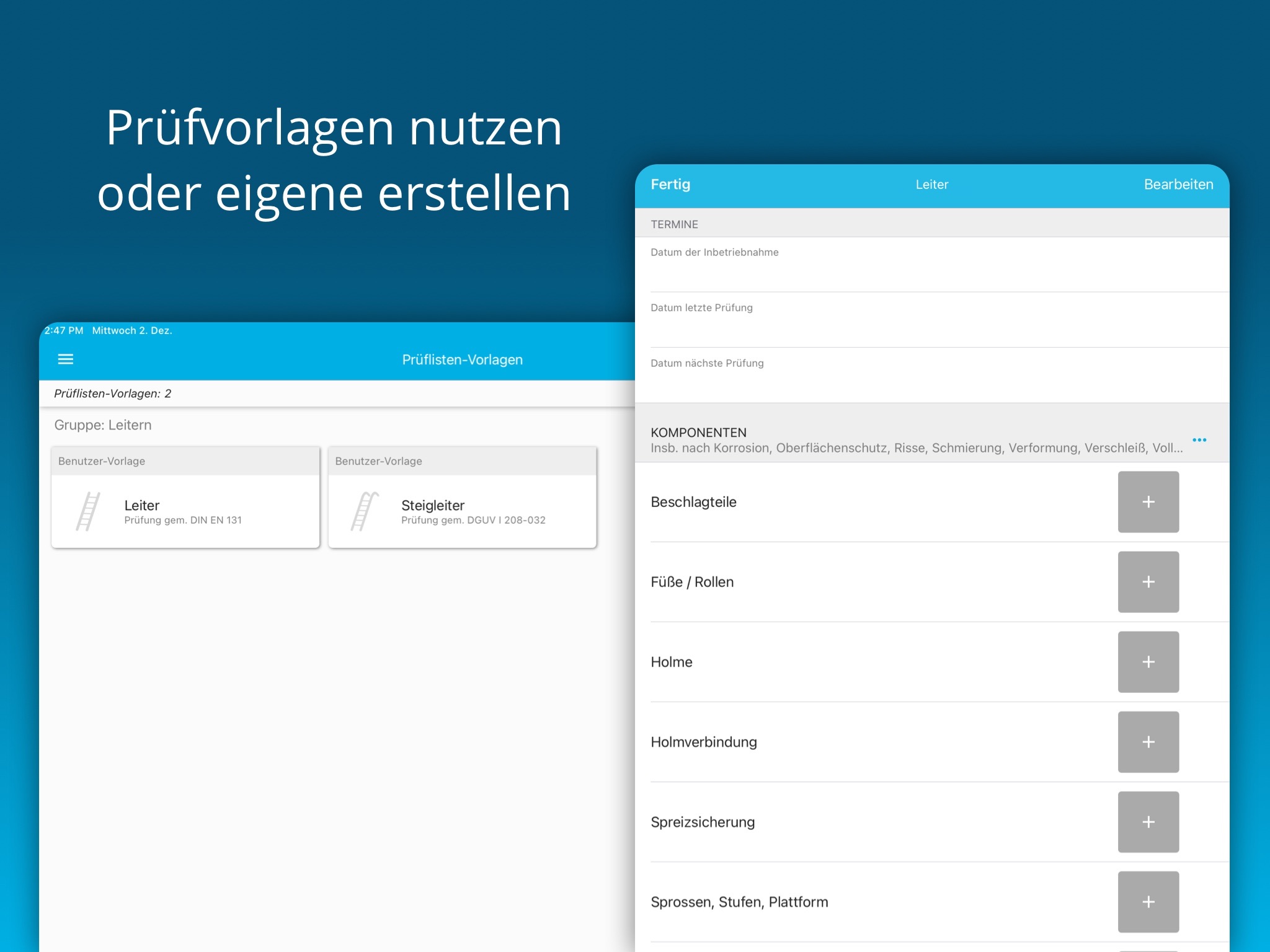Click the Füße / Rollen row label
The width and height of the screenshot is (1270, 952).
692,582
